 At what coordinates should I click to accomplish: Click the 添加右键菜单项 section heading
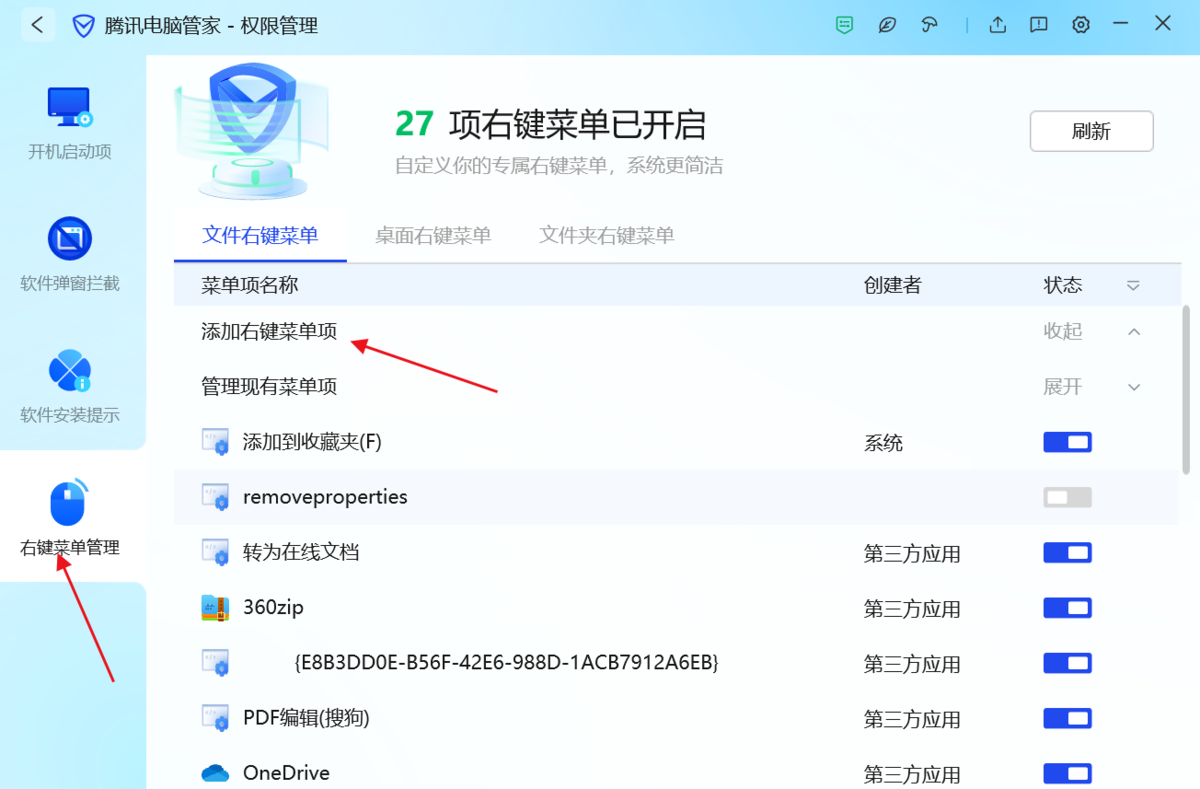(x=269, y=331)
